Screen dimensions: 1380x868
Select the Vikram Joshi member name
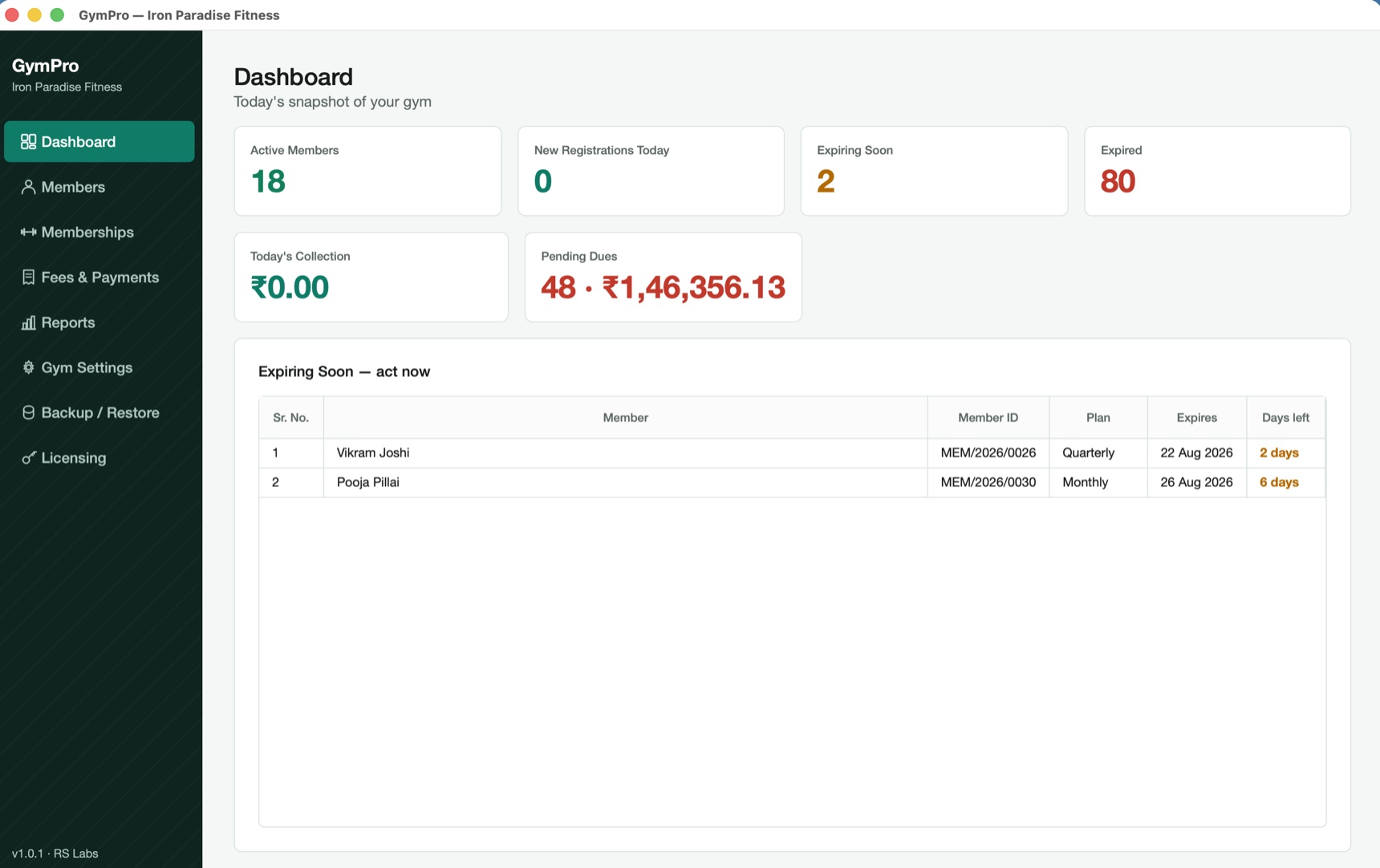[x=373, y=452]
